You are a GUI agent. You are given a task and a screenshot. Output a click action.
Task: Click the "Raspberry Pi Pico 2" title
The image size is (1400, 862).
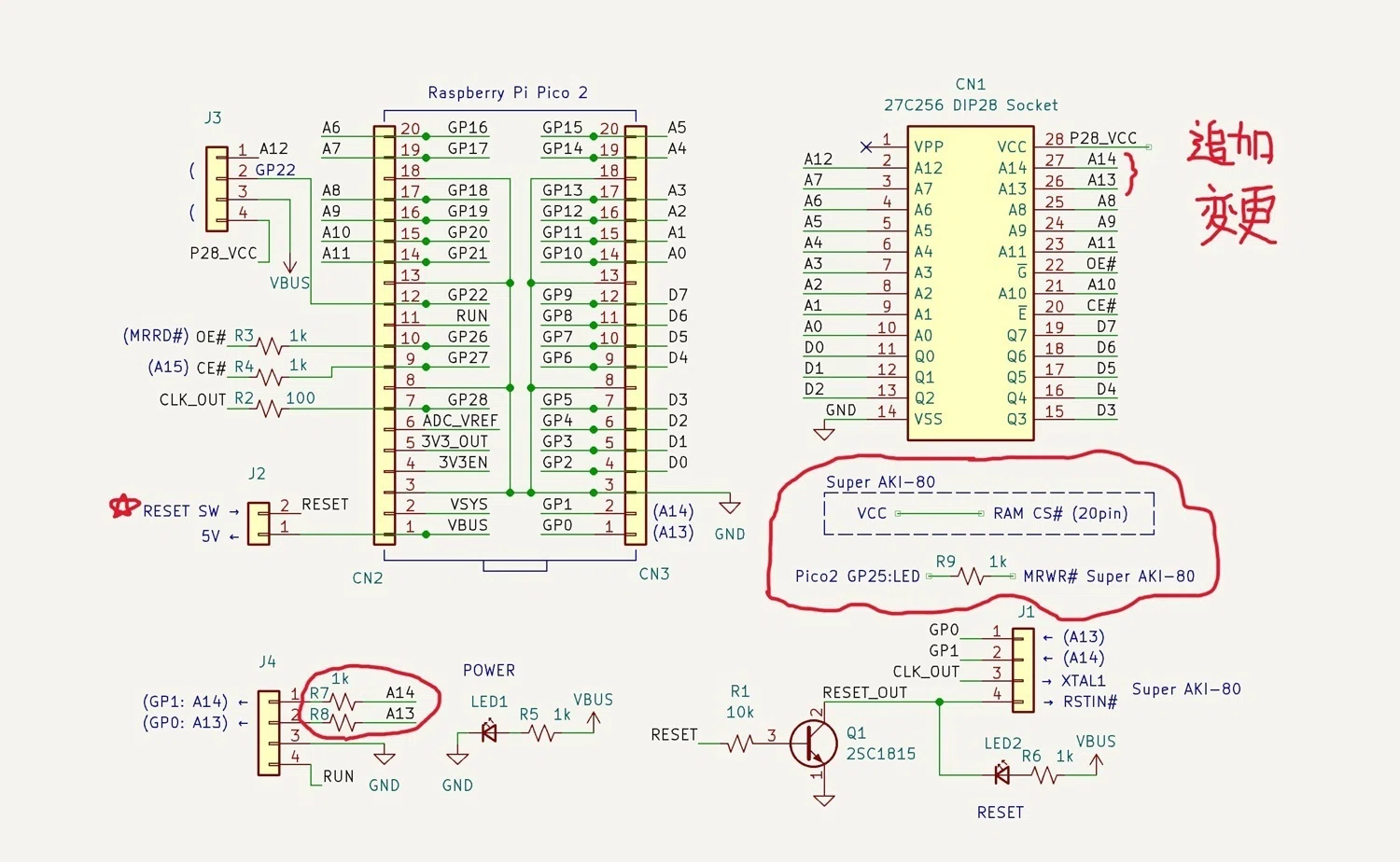point(508,92)
